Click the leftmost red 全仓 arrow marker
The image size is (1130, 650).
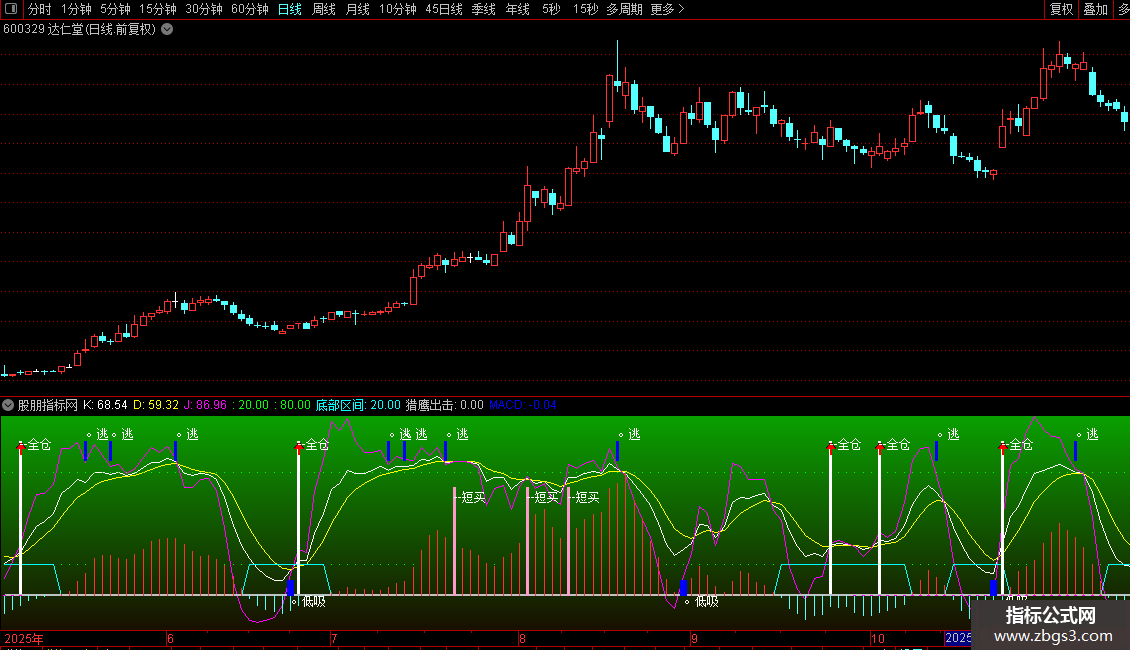tap(21, 449)
